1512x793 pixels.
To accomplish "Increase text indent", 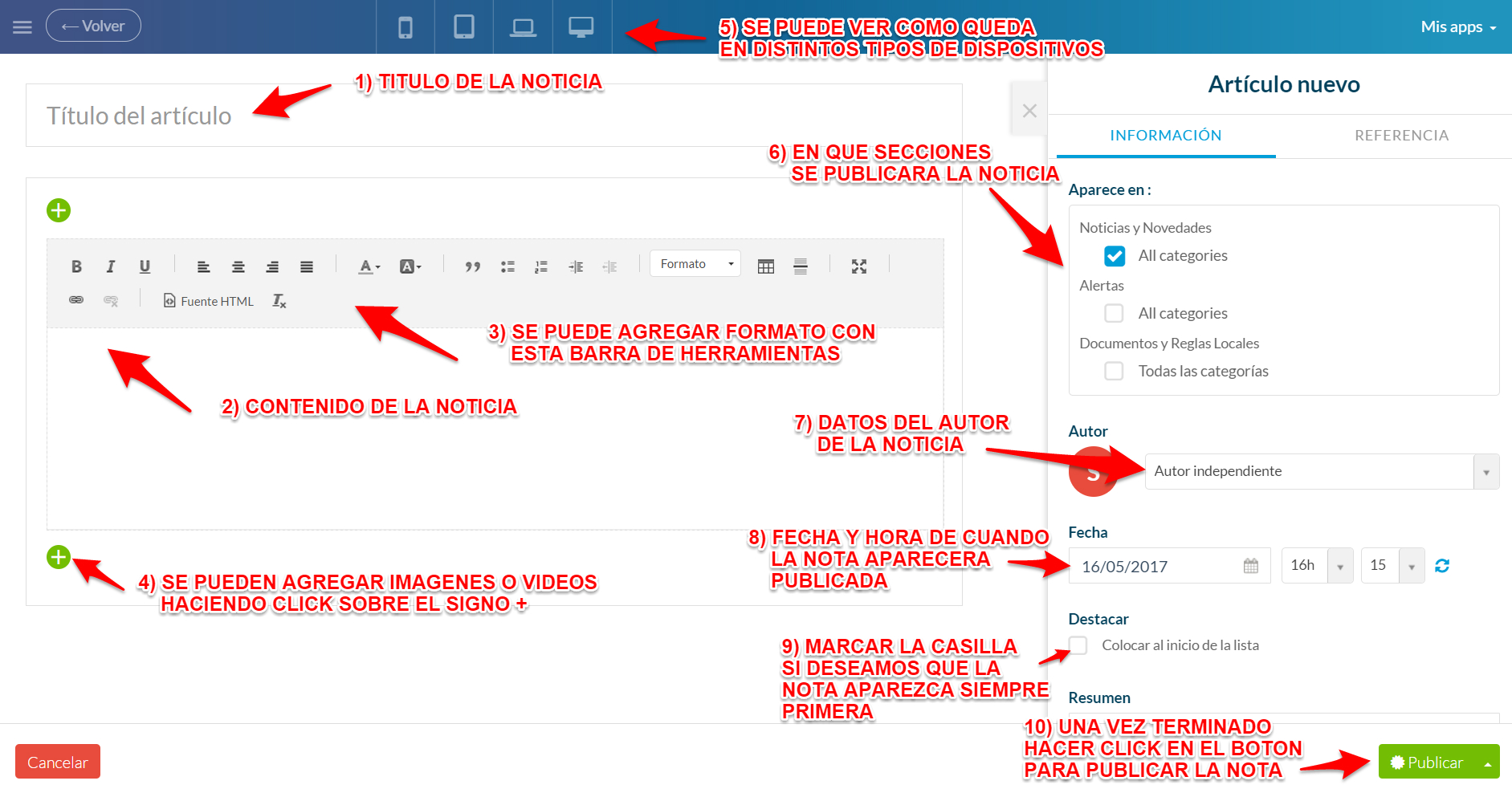I will tap(576, 266).
